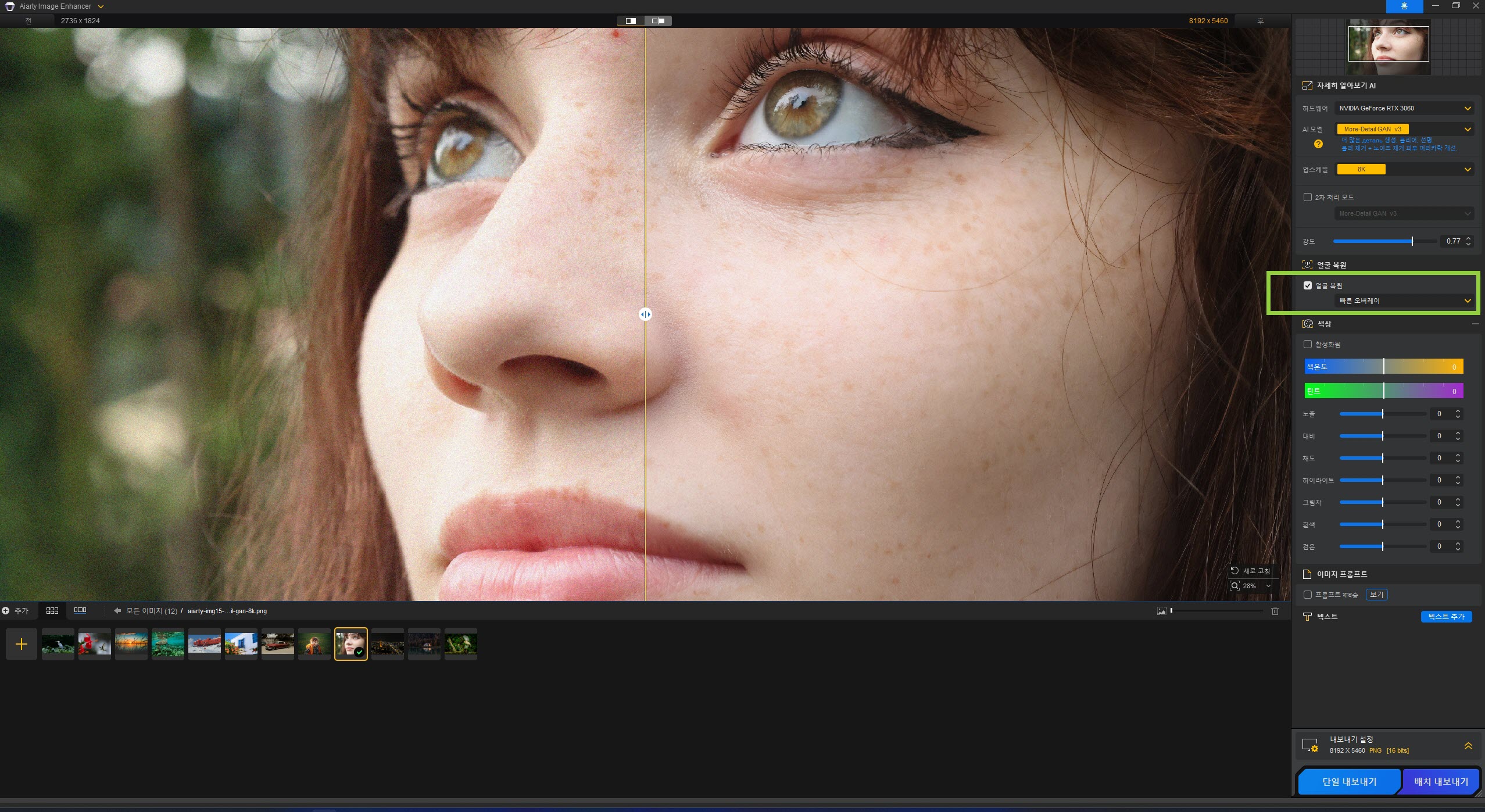Switch to the split-slider compare view icon
The image size is (1485, 812).
pyautogui.click(x=631, y=21)
